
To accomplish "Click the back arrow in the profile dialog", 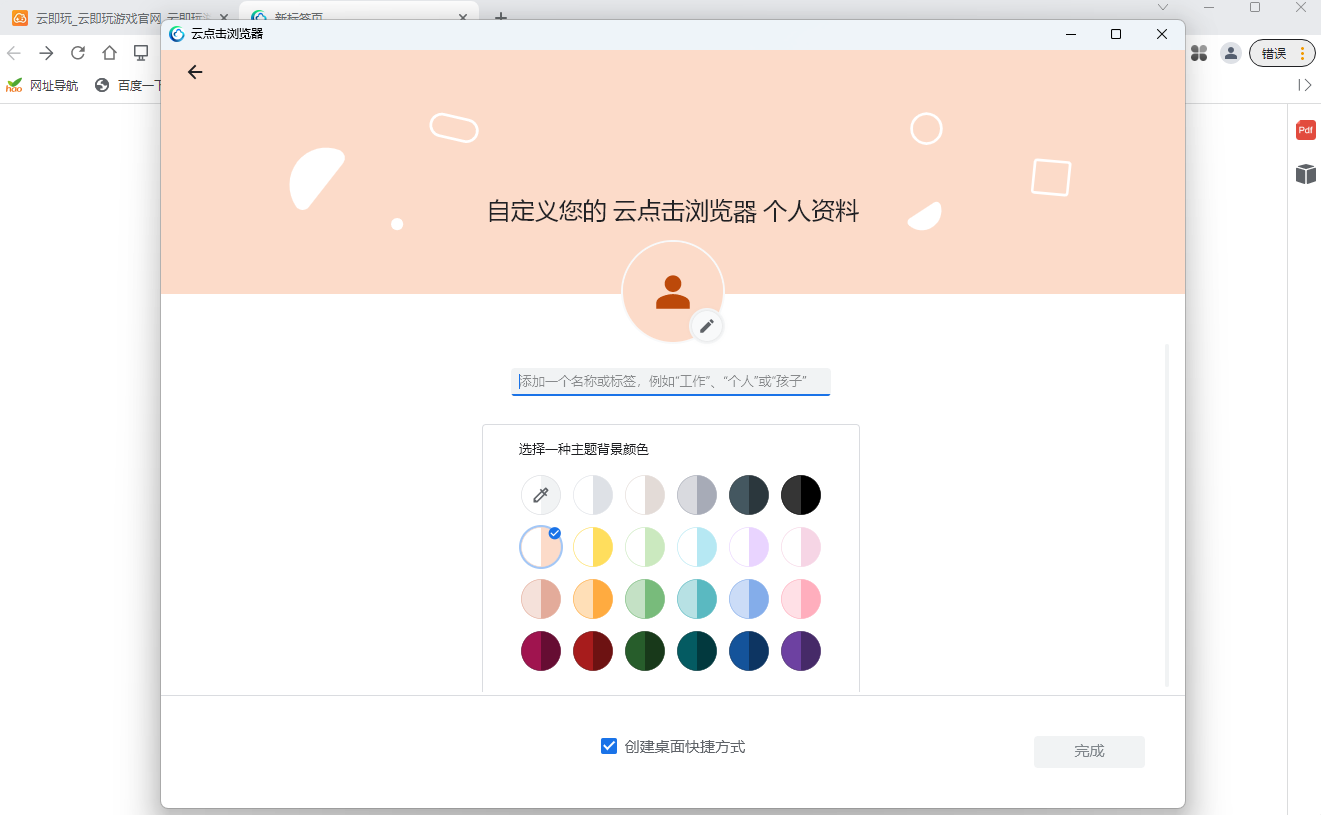I will click(x=195, y=71).
